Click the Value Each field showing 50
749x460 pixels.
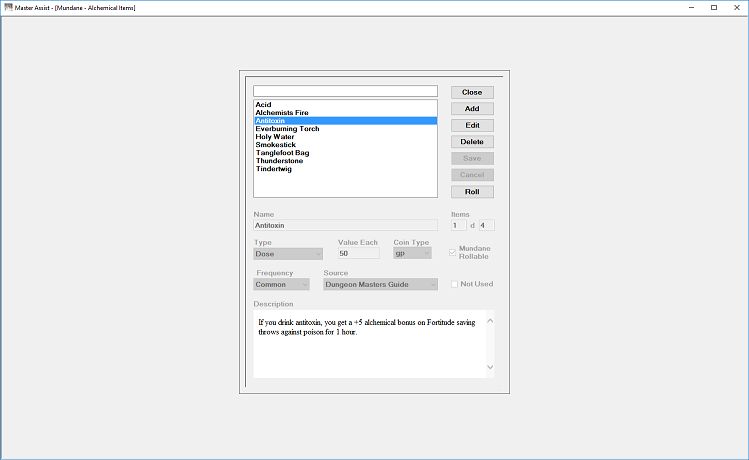359,253
